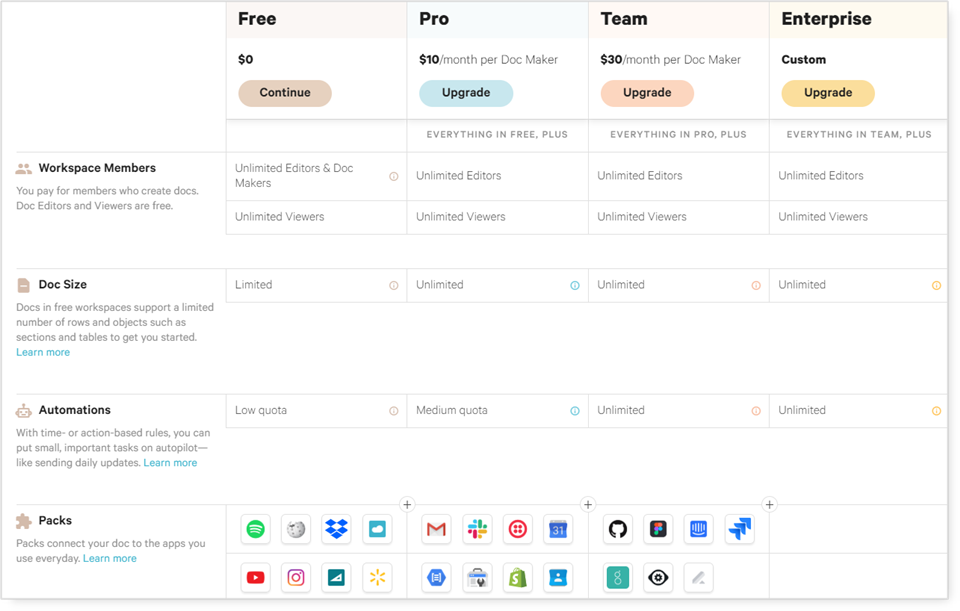The height and width of the screenshot is (611, 960).
Task: Open the Gmail pack
Action: (436, 529)
